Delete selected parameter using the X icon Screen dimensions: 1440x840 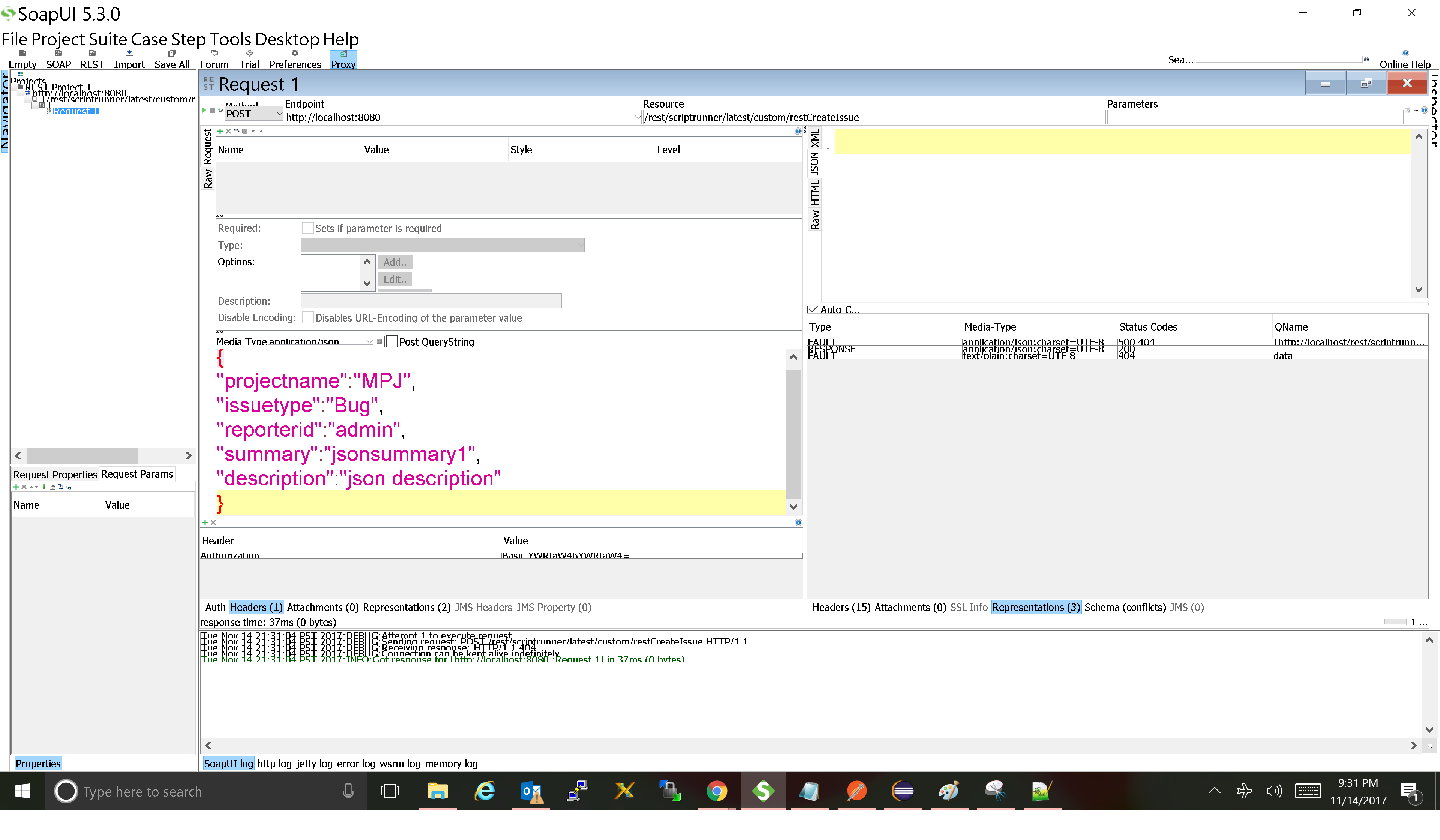click(228, 131)
